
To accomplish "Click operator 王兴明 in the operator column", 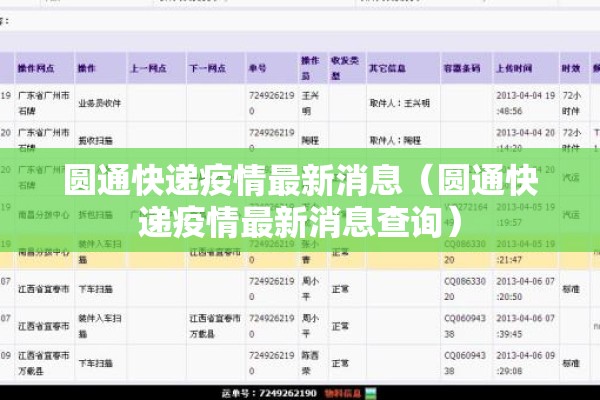I will (310, 103).
